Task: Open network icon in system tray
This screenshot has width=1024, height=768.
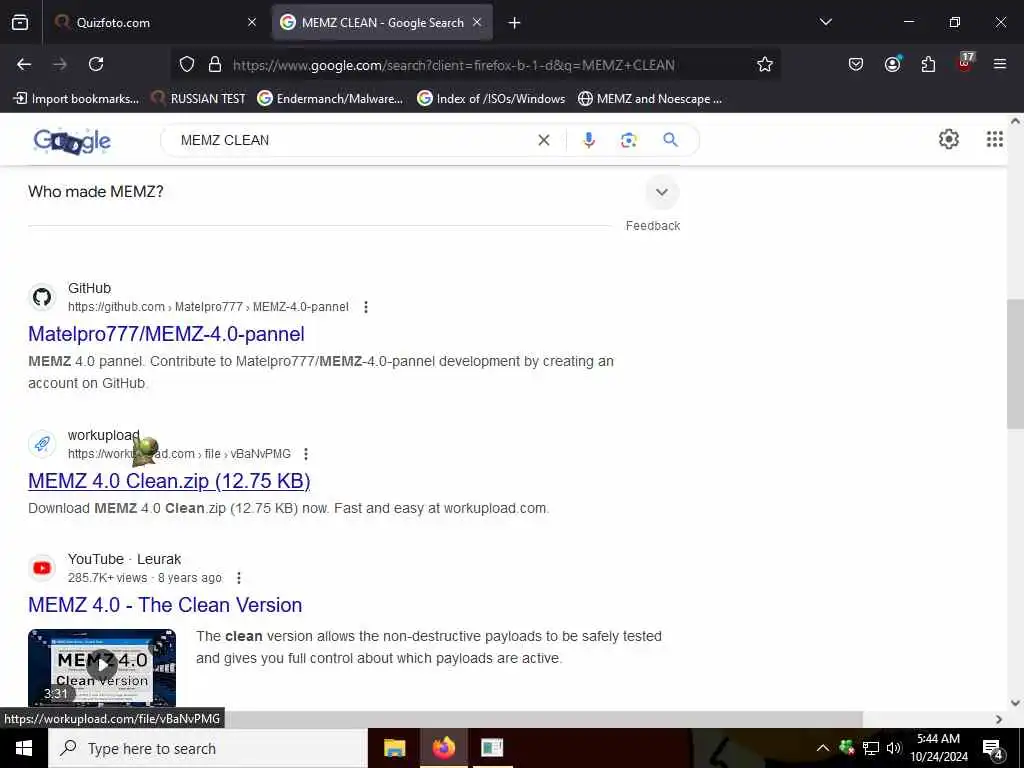Action: point(871,748)
